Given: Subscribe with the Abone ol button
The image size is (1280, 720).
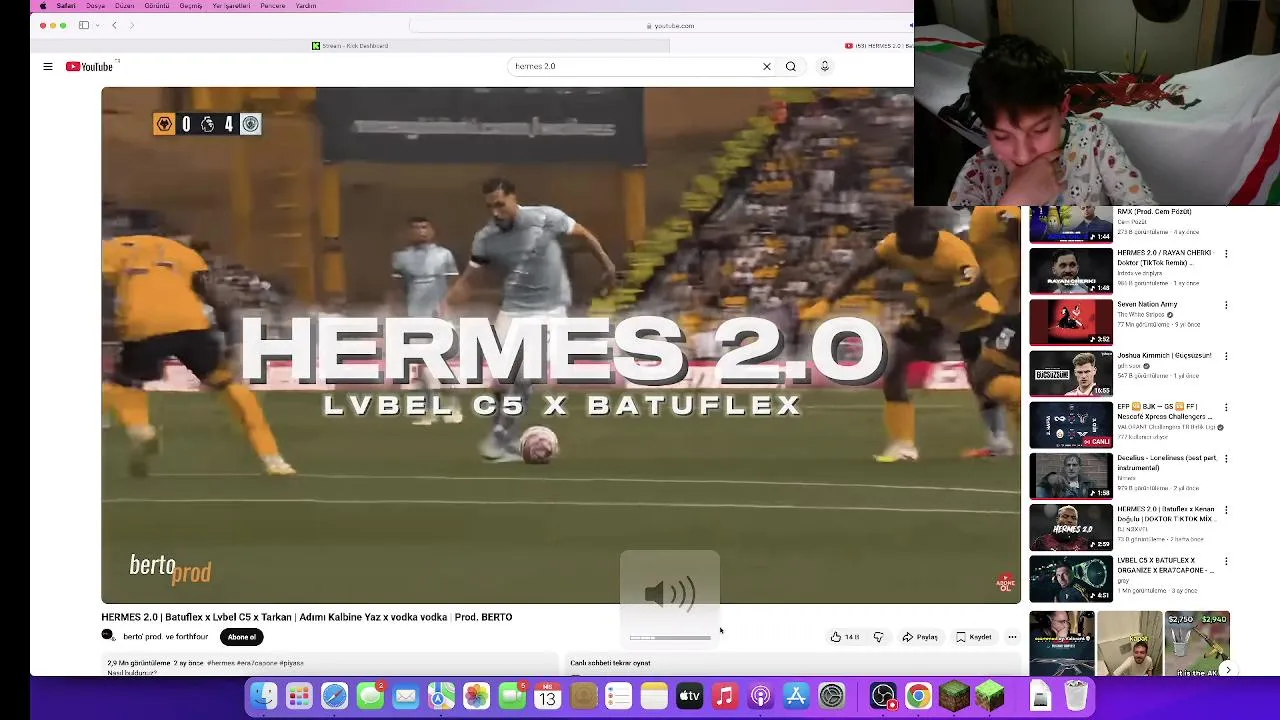Looking at the screenshot, I should [241, 637].
